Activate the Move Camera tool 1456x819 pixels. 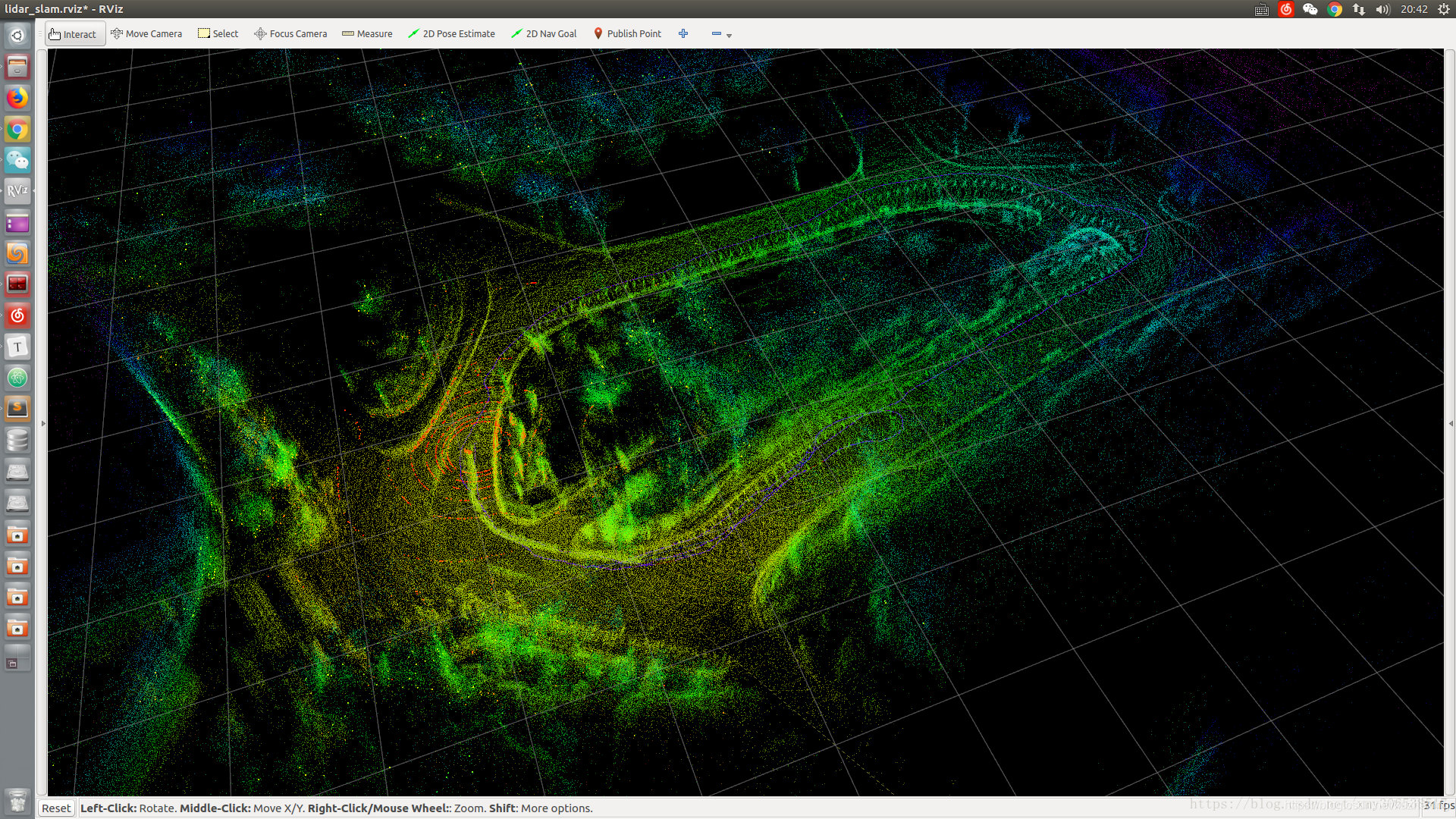146,34
